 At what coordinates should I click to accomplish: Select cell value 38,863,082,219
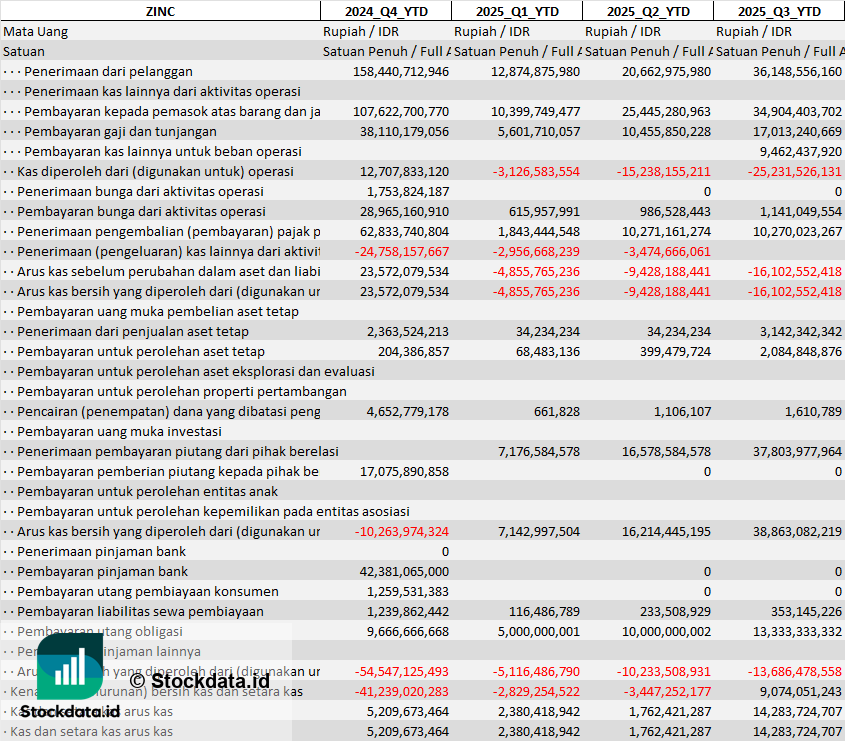click(797, 531)
